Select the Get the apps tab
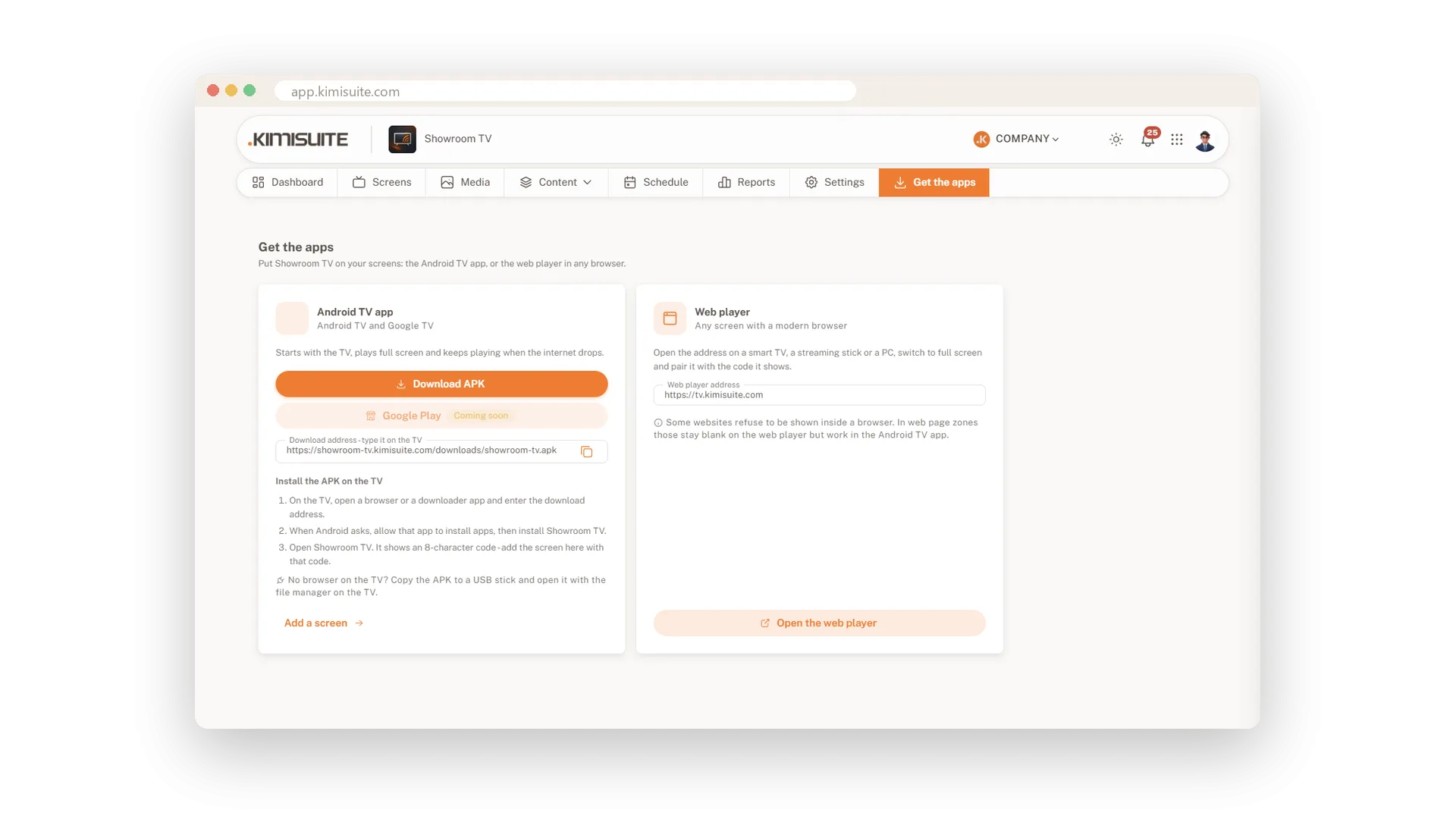This screenshot has width=1456, height=819. [x=934, y=182]
